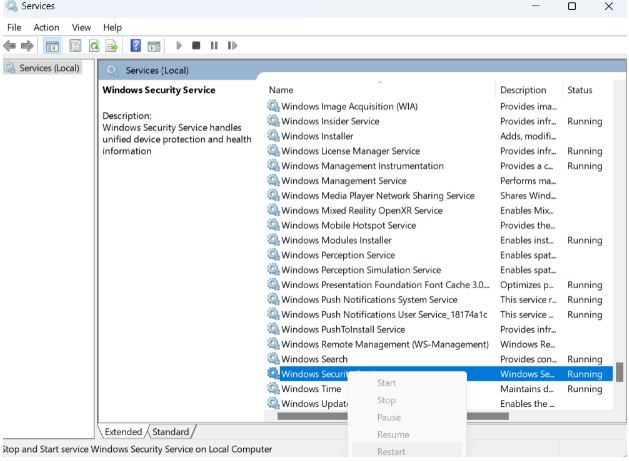Image resolution: width=629 pixels, height=461 pixels.
Task: Click the Export List toolbar icon
Action: [x=112, y=46]
